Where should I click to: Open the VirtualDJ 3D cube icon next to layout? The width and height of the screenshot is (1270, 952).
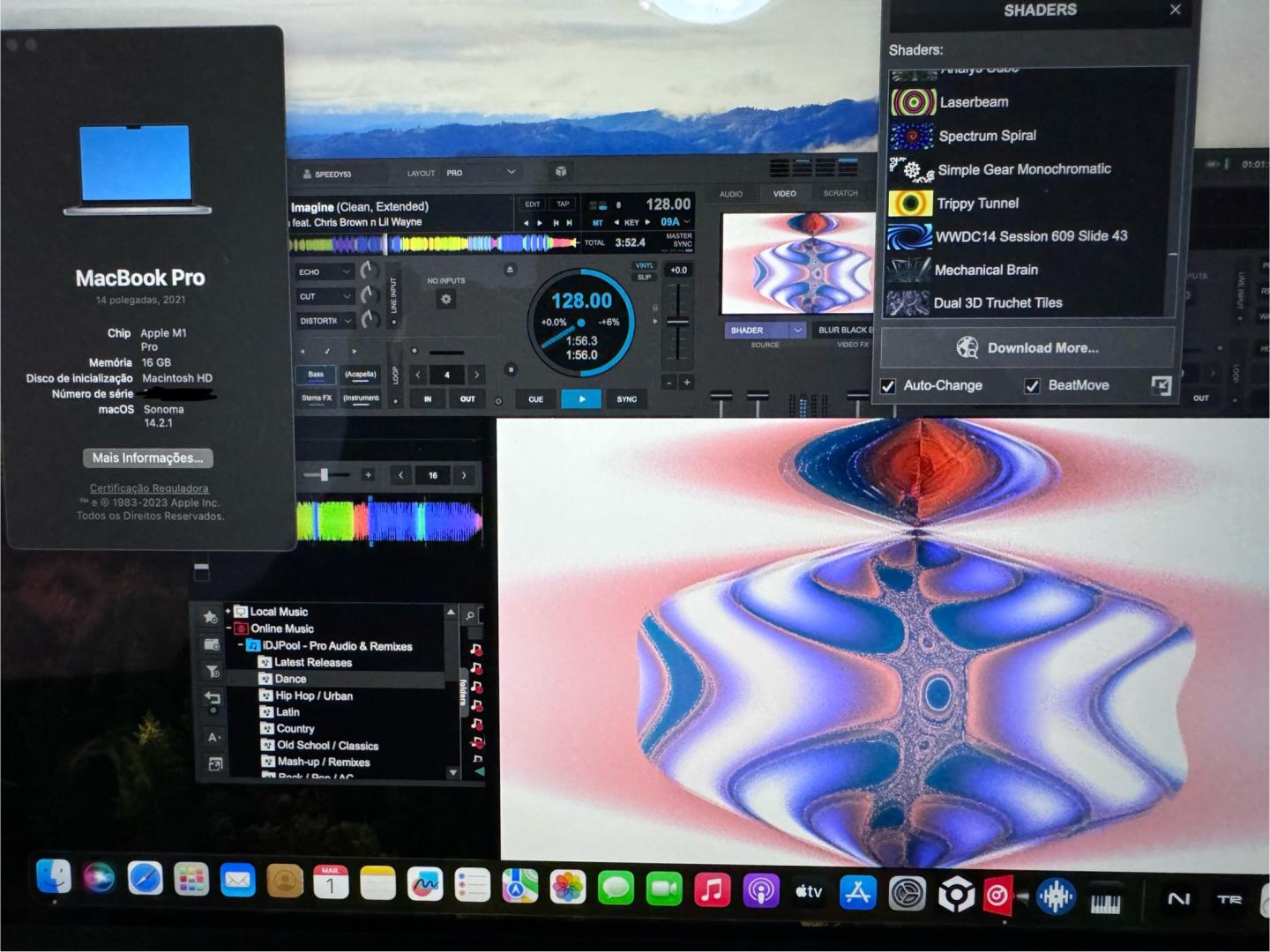tap(561, 172)
